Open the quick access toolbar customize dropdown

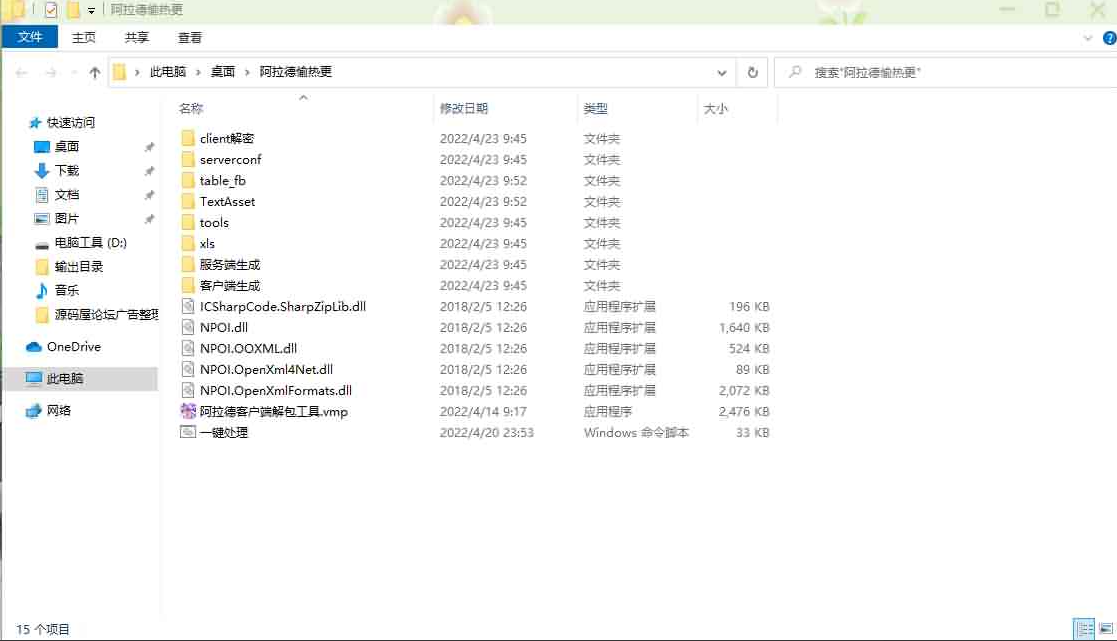pos(92,11)
